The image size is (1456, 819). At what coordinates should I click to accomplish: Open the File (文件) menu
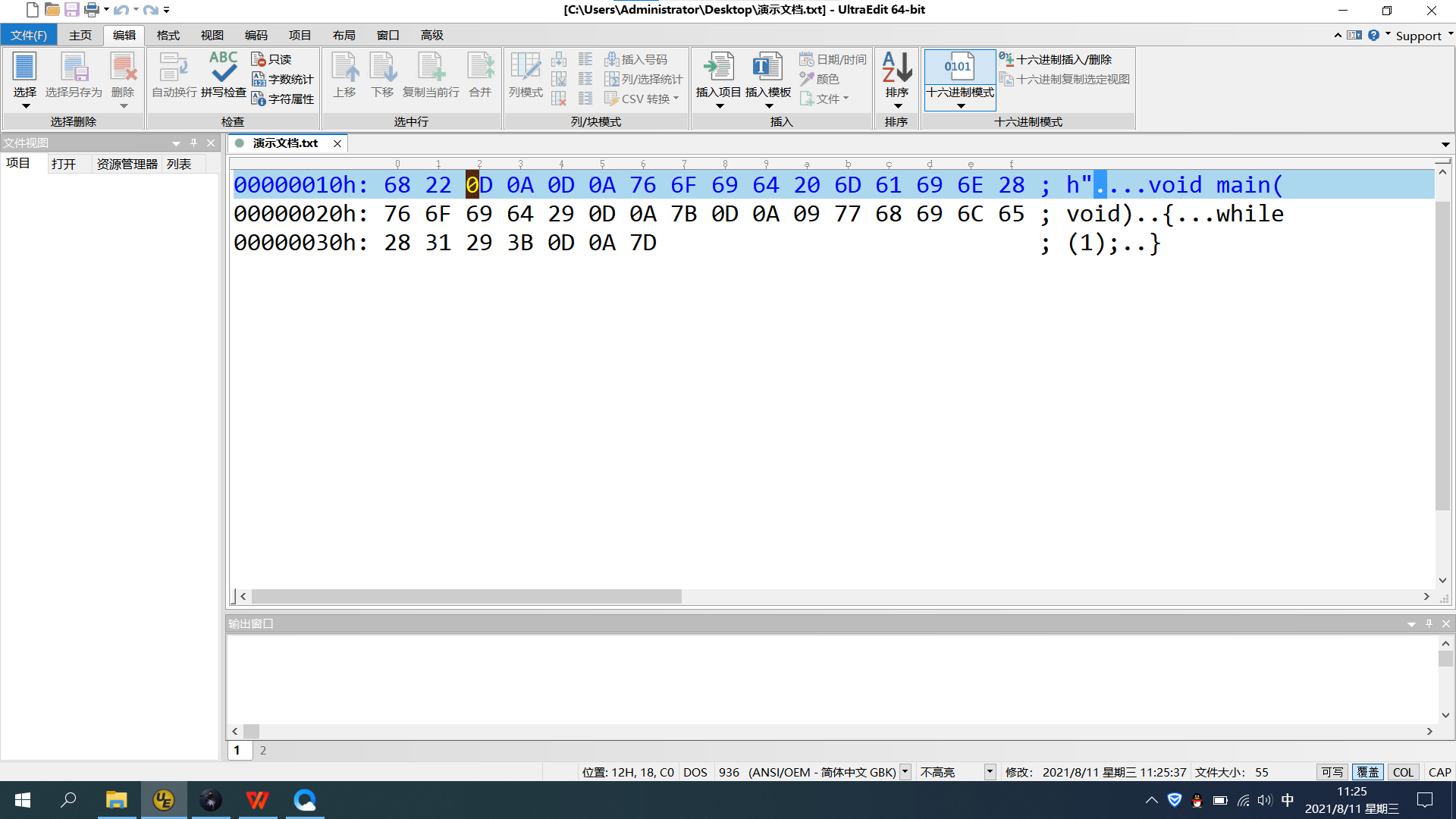click(29, 35)
